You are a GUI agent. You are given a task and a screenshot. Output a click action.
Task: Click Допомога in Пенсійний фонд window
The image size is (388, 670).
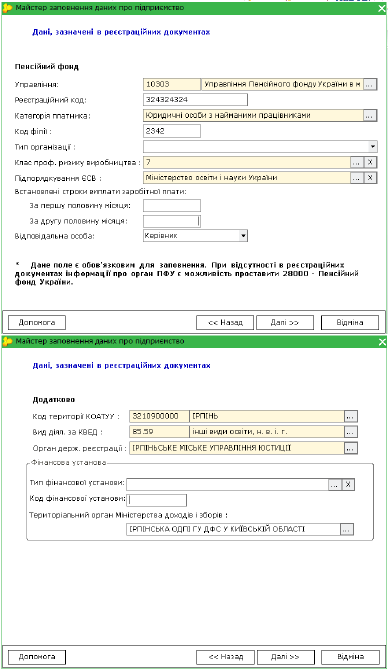(37, 323)
